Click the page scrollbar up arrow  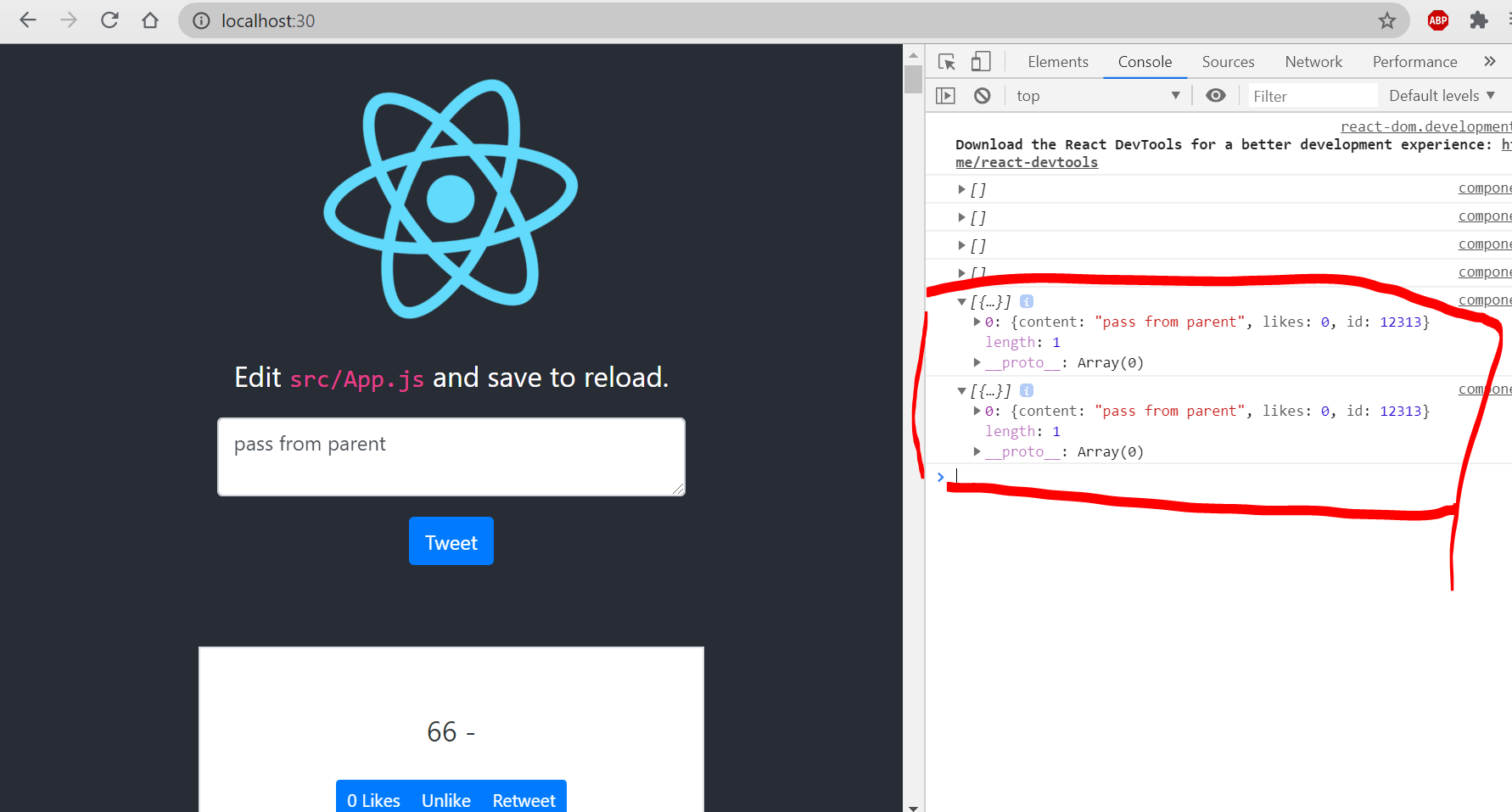pyautogui.click(x=913, y=54)
